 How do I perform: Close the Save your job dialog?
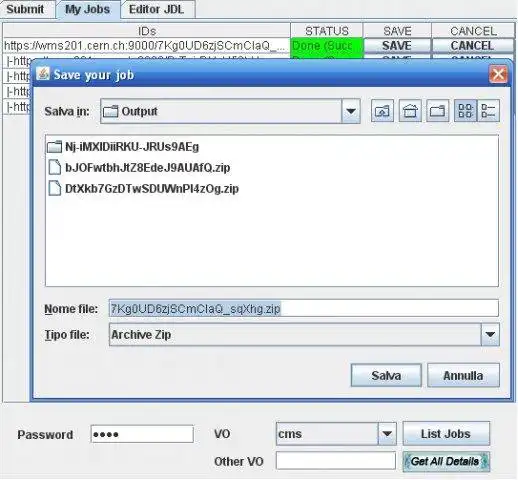498,74
